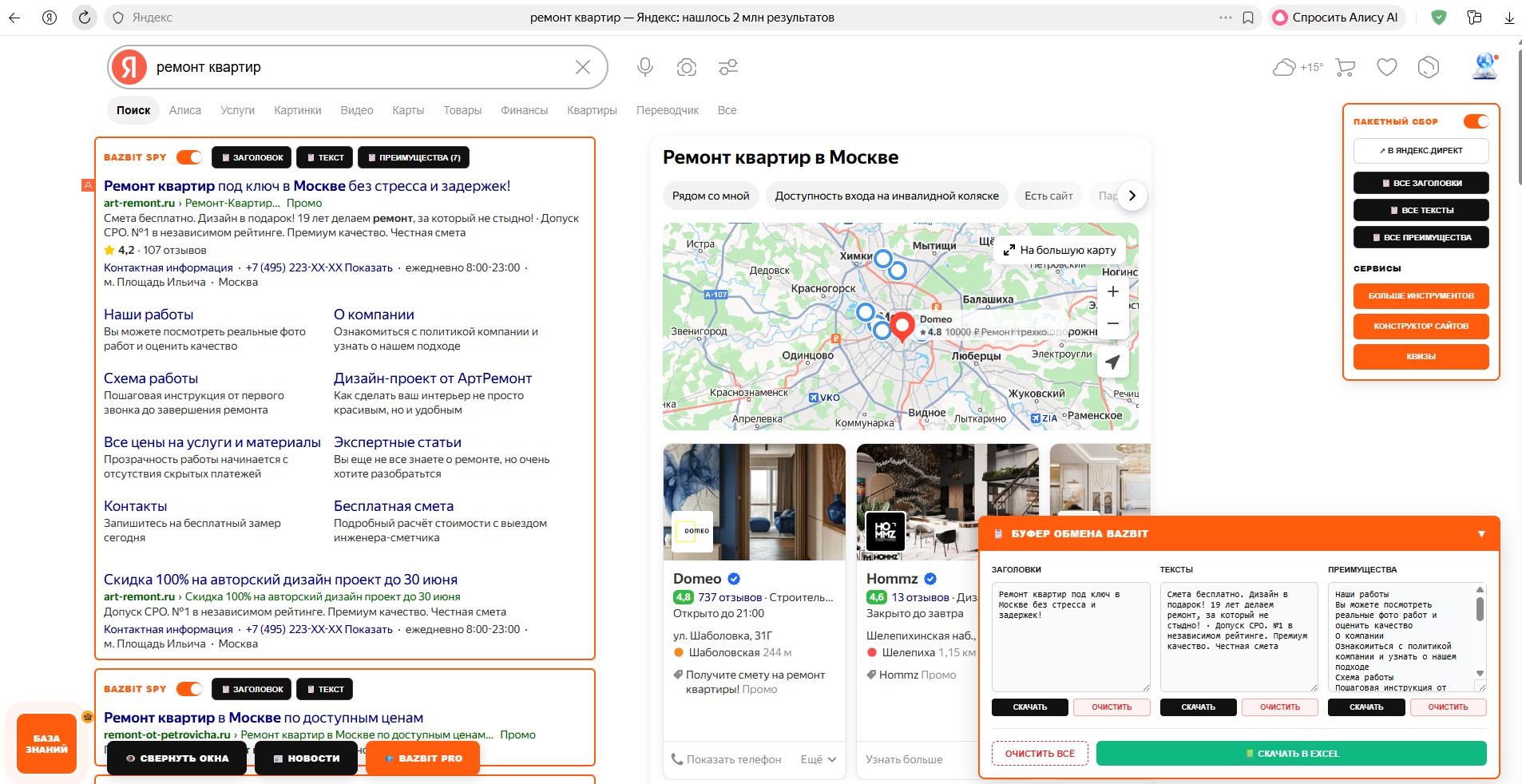The width and height of the screenshot is (1522, 784).
Task: Open the Hommz interior photo thumbnail
Action: pyautogui.click(x=948, y=502)
